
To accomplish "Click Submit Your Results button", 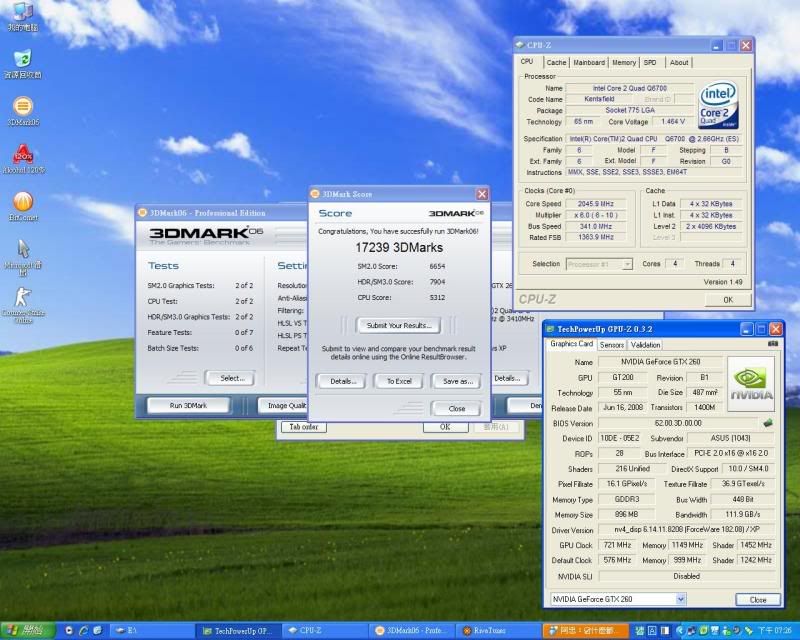I will [398, 325].
